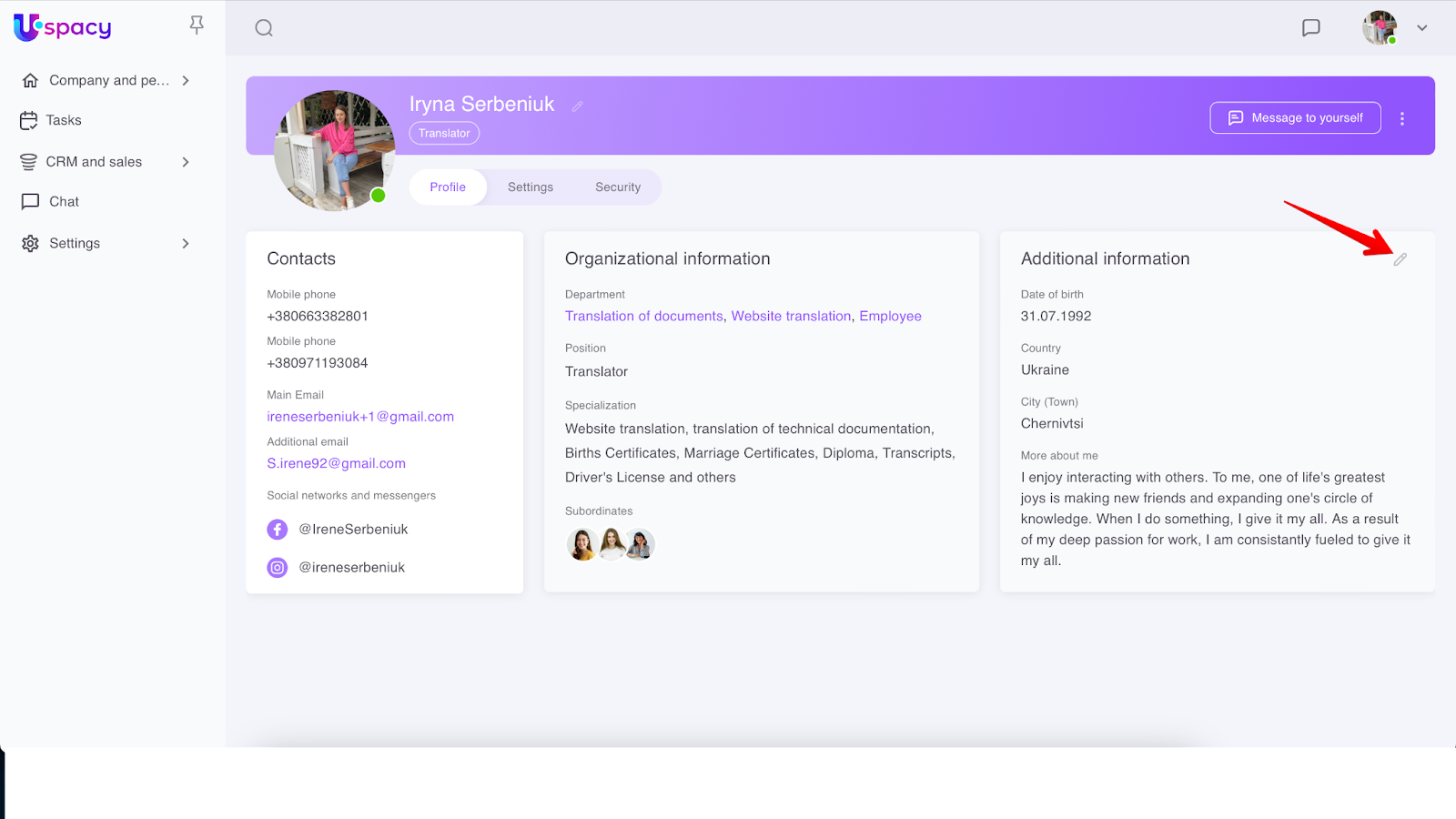Click the main email address link

click(x=360, y=417)
